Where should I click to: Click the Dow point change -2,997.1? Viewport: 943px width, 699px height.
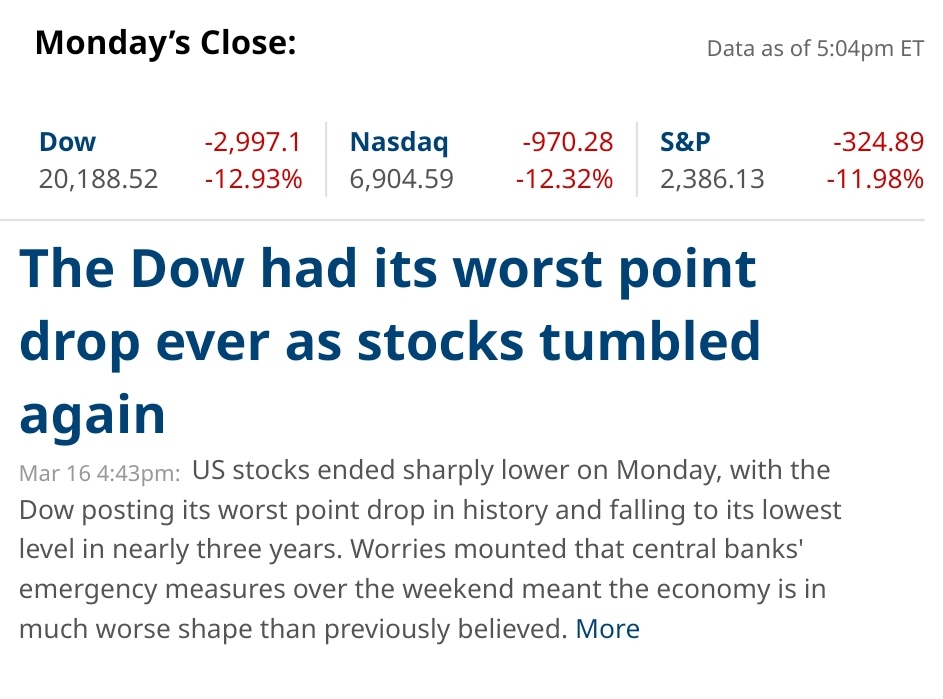pos(252,142)
